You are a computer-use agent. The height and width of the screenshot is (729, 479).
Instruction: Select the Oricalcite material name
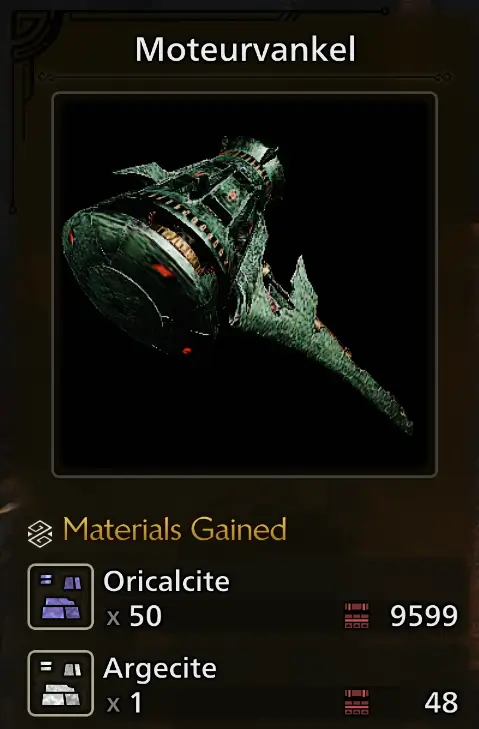(166, 581)
